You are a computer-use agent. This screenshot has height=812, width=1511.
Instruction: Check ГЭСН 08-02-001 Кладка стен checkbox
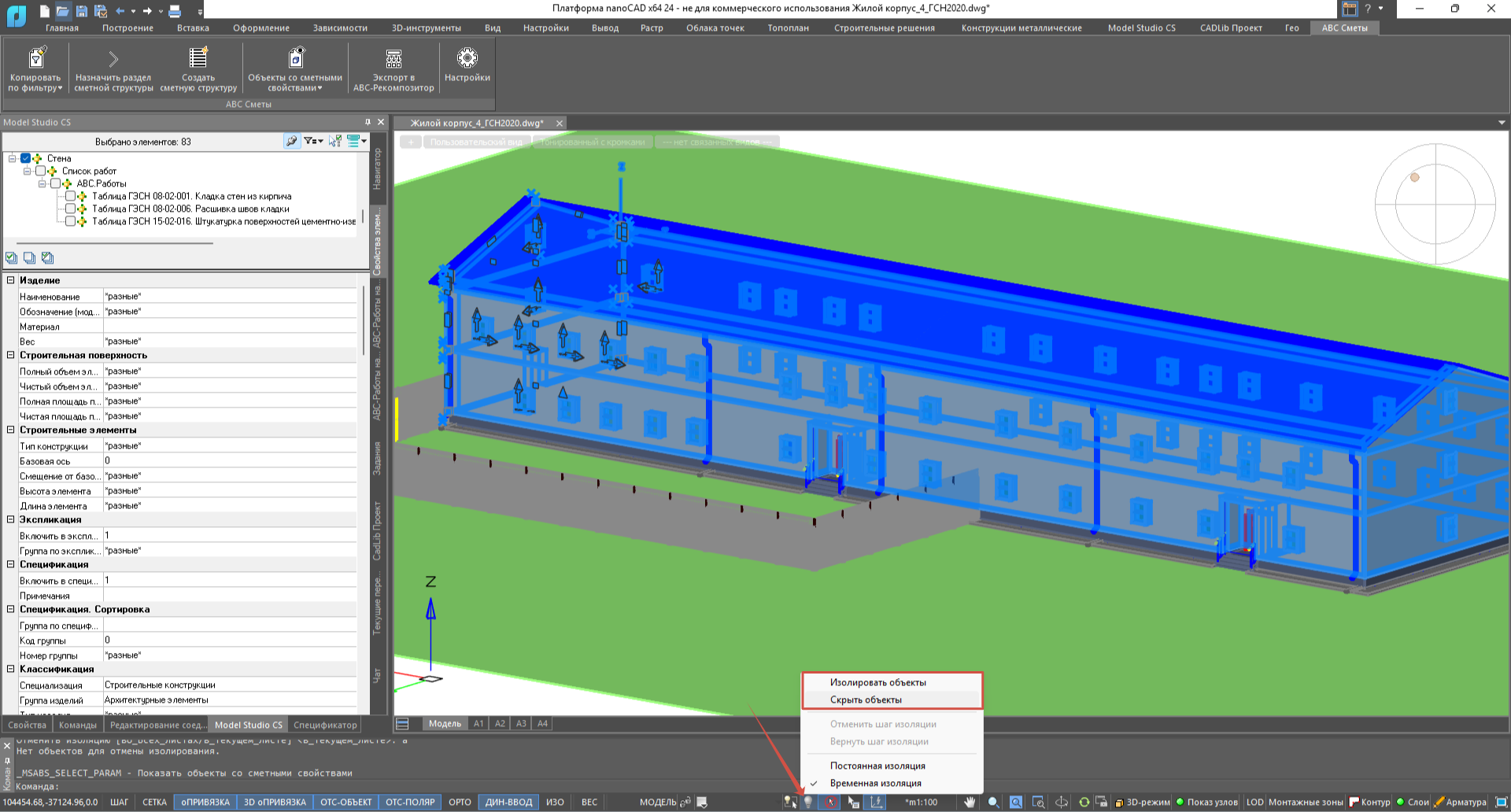pyautogui.click(x=71, y=196)
